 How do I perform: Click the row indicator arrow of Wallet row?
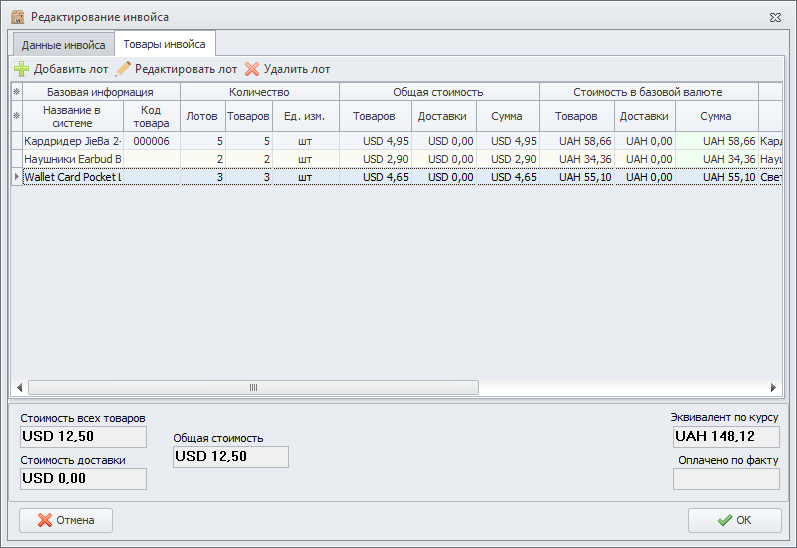16,177
